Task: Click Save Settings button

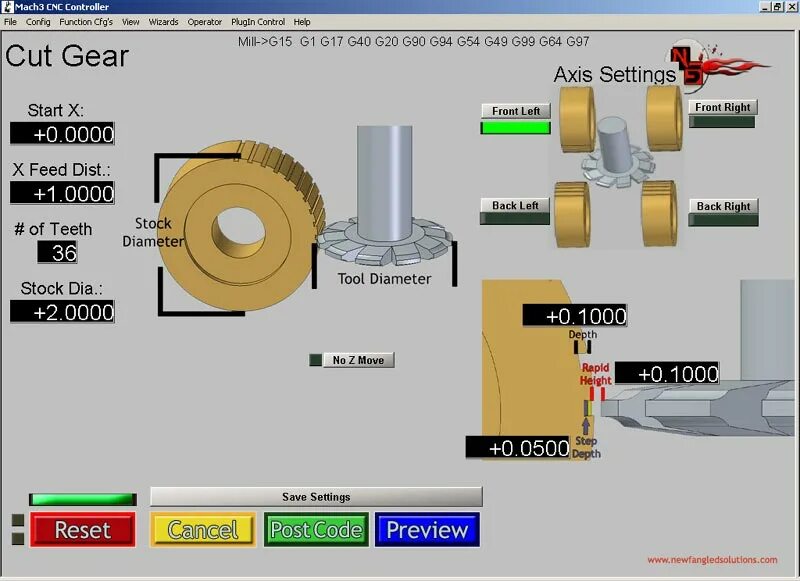Action: coord(316,497)
